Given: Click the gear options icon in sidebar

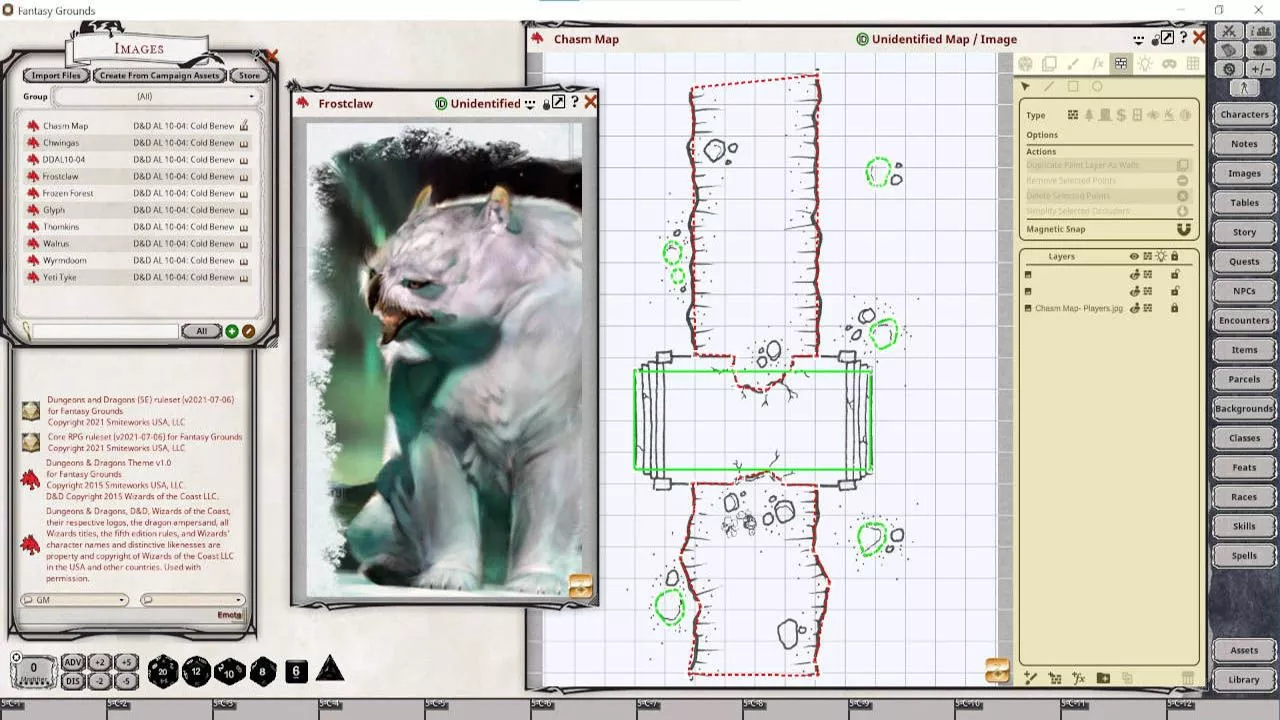Looking at the screenshot, I should [1229, 69].
